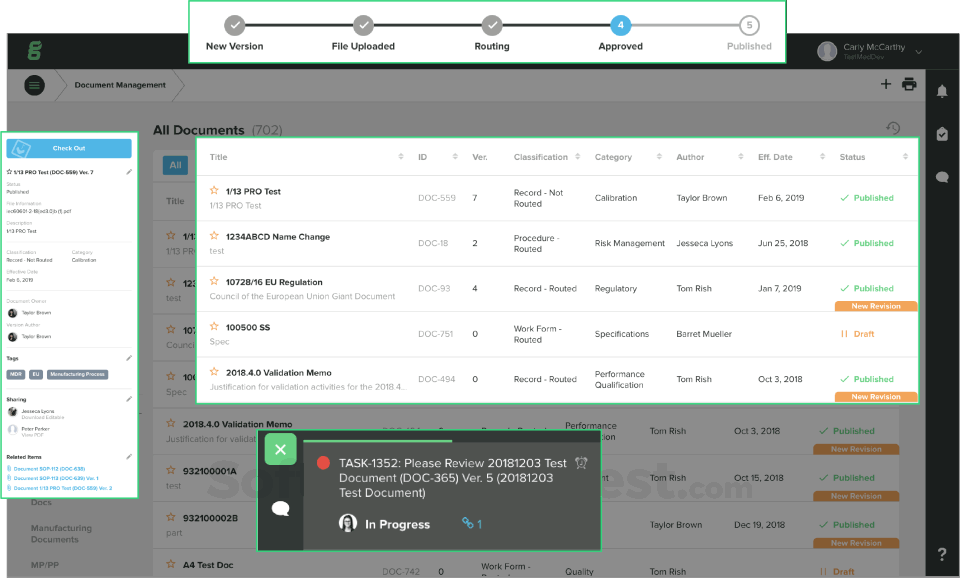Star the 10728/16 EU Regulation document

click(x=214, y=281)
